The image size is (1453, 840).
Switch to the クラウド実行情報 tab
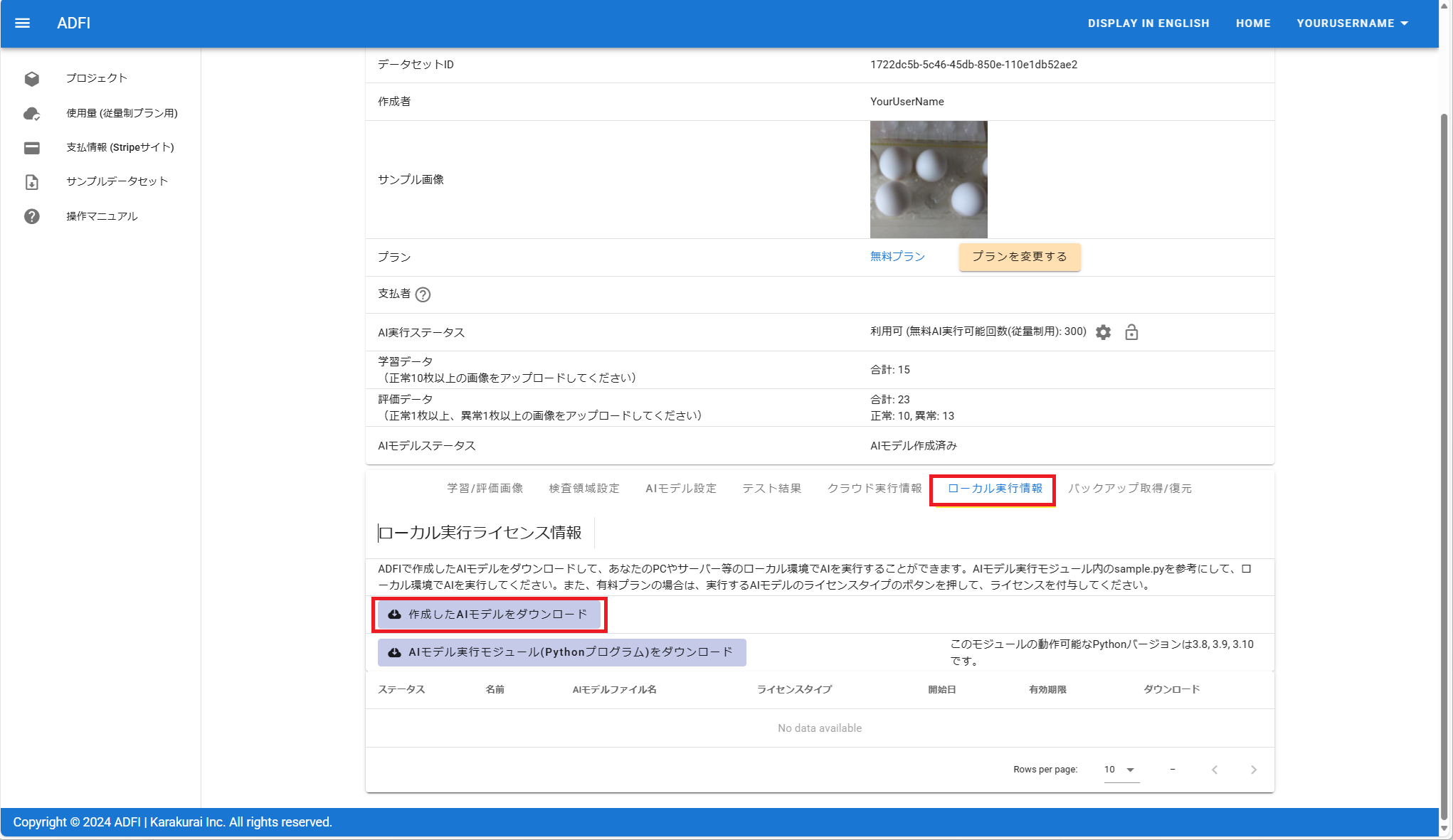[x=874, y=489]
